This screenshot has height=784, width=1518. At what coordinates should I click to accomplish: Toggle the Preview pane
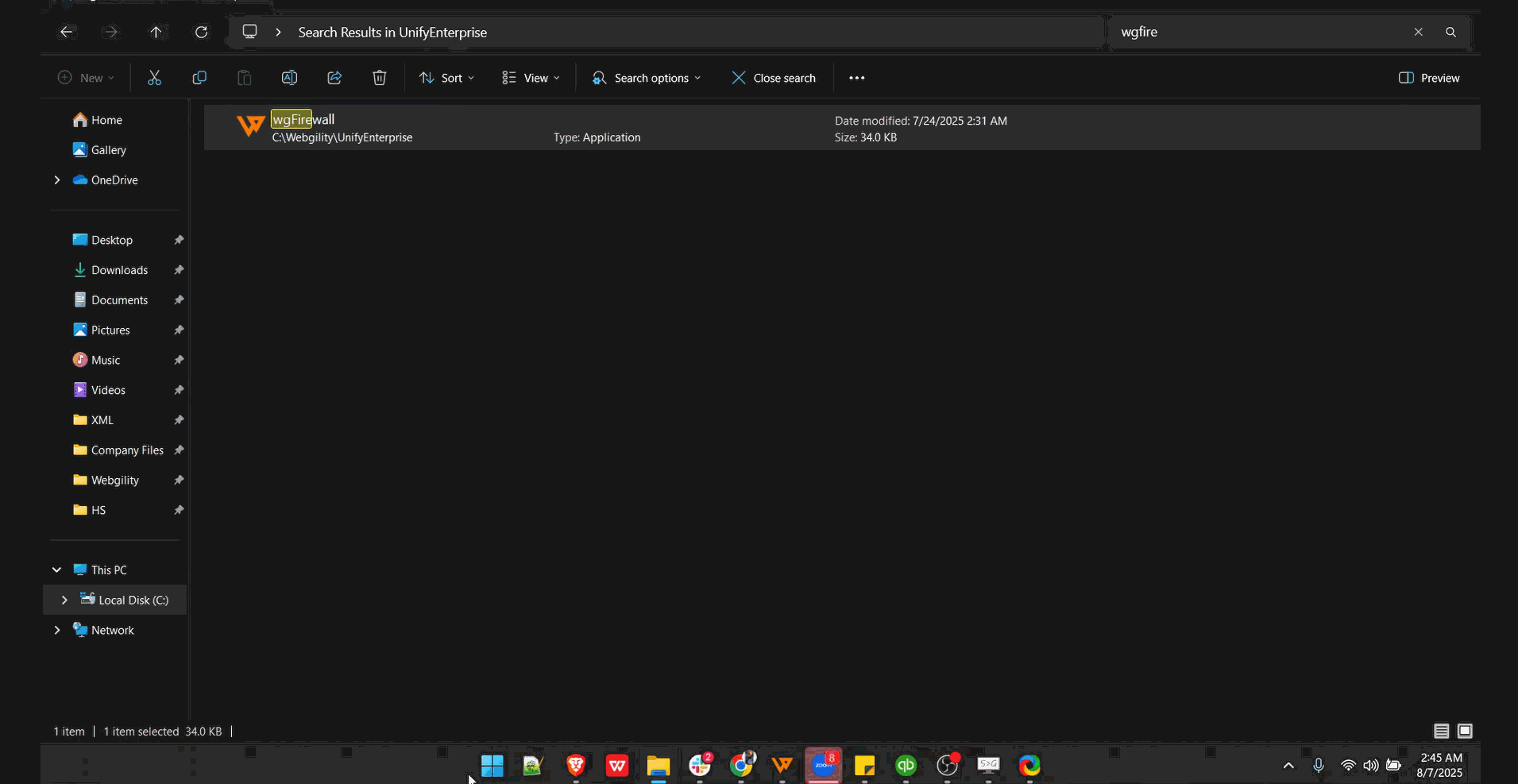(x=1429, y=78)
